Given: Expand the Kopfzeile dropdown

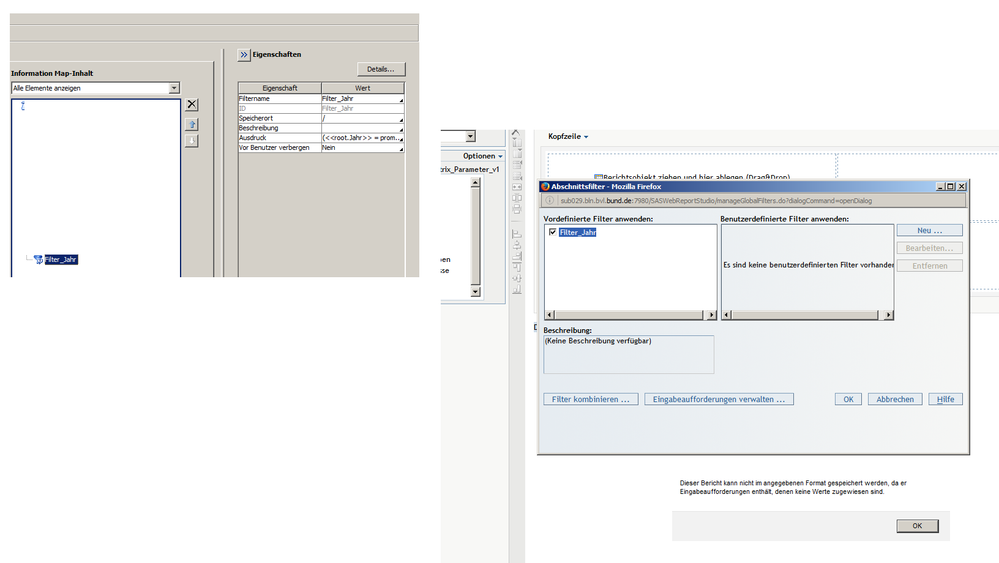Looking at the screenshot, I should pyautogui.click(x=568, y=136).
